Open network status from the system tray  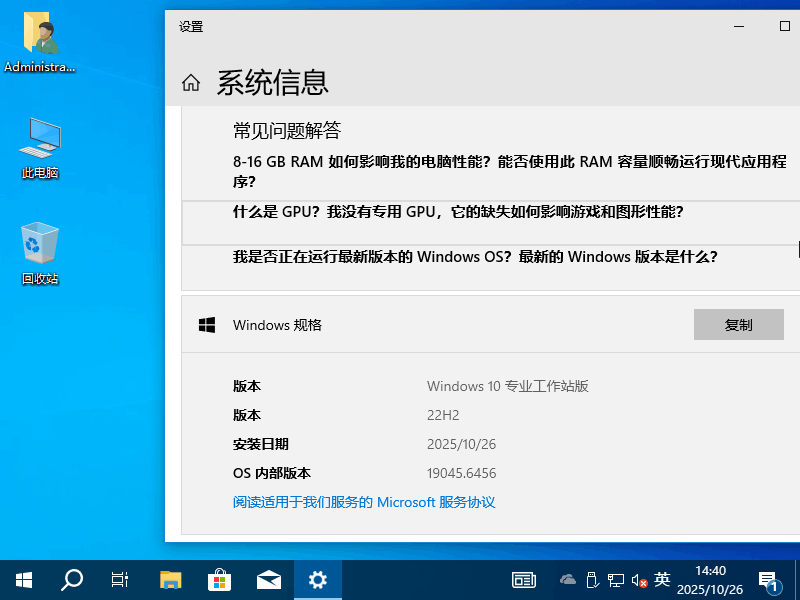click(x=615, y=579)
